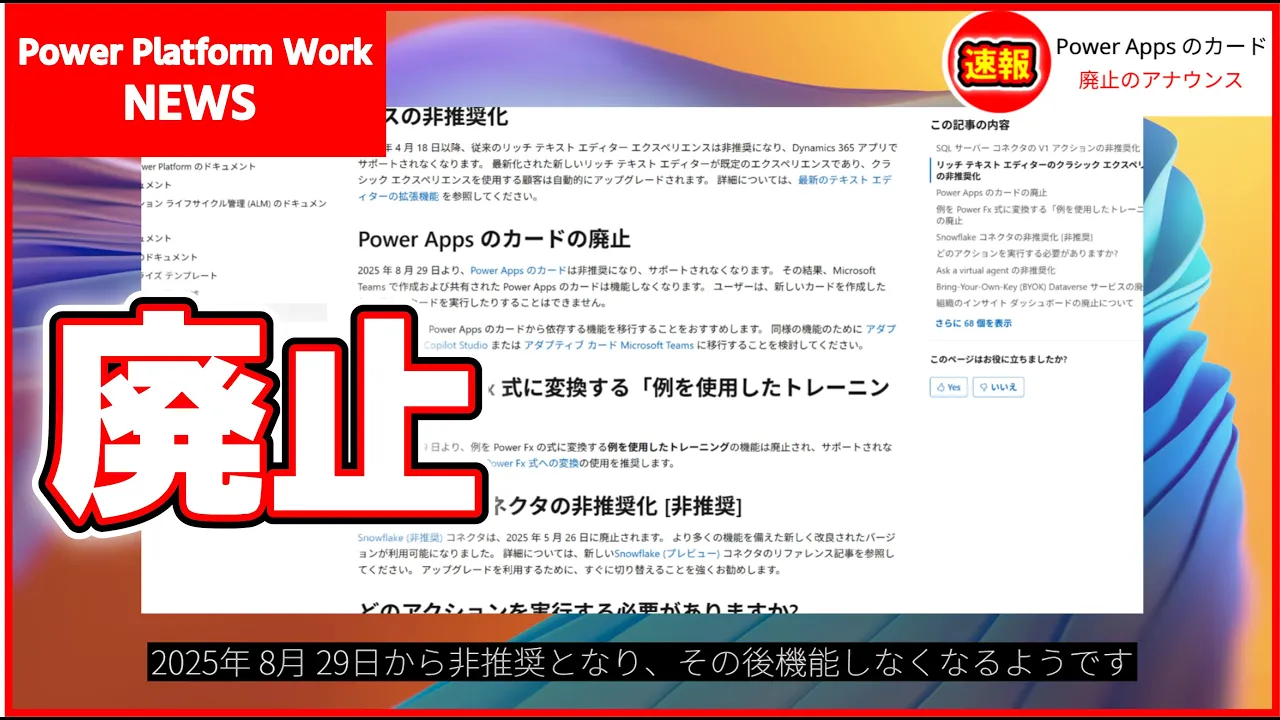The image size is (1280, 720).
Task: Click the thumbs-down いいえ feedback button
Action: pos(998,387)
